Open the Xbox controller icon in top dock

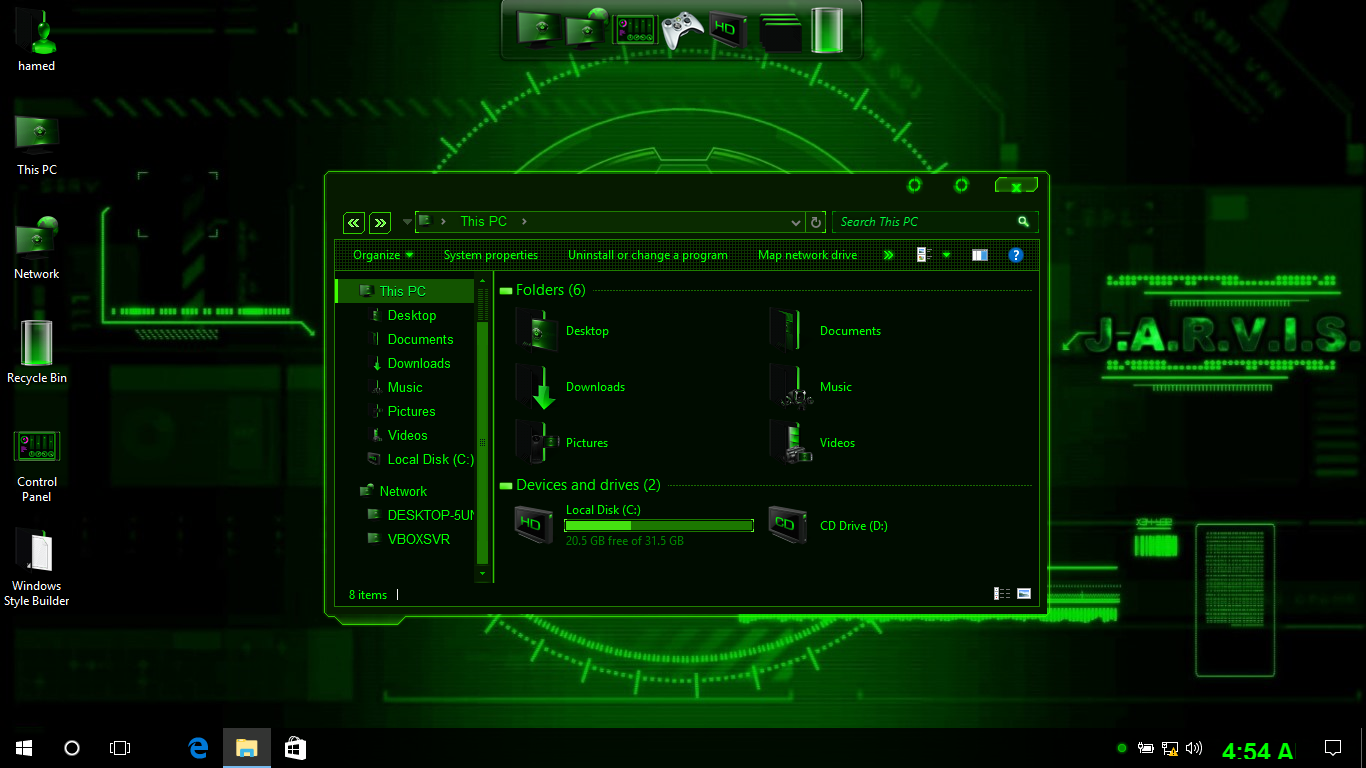click(x=683, y=29)
